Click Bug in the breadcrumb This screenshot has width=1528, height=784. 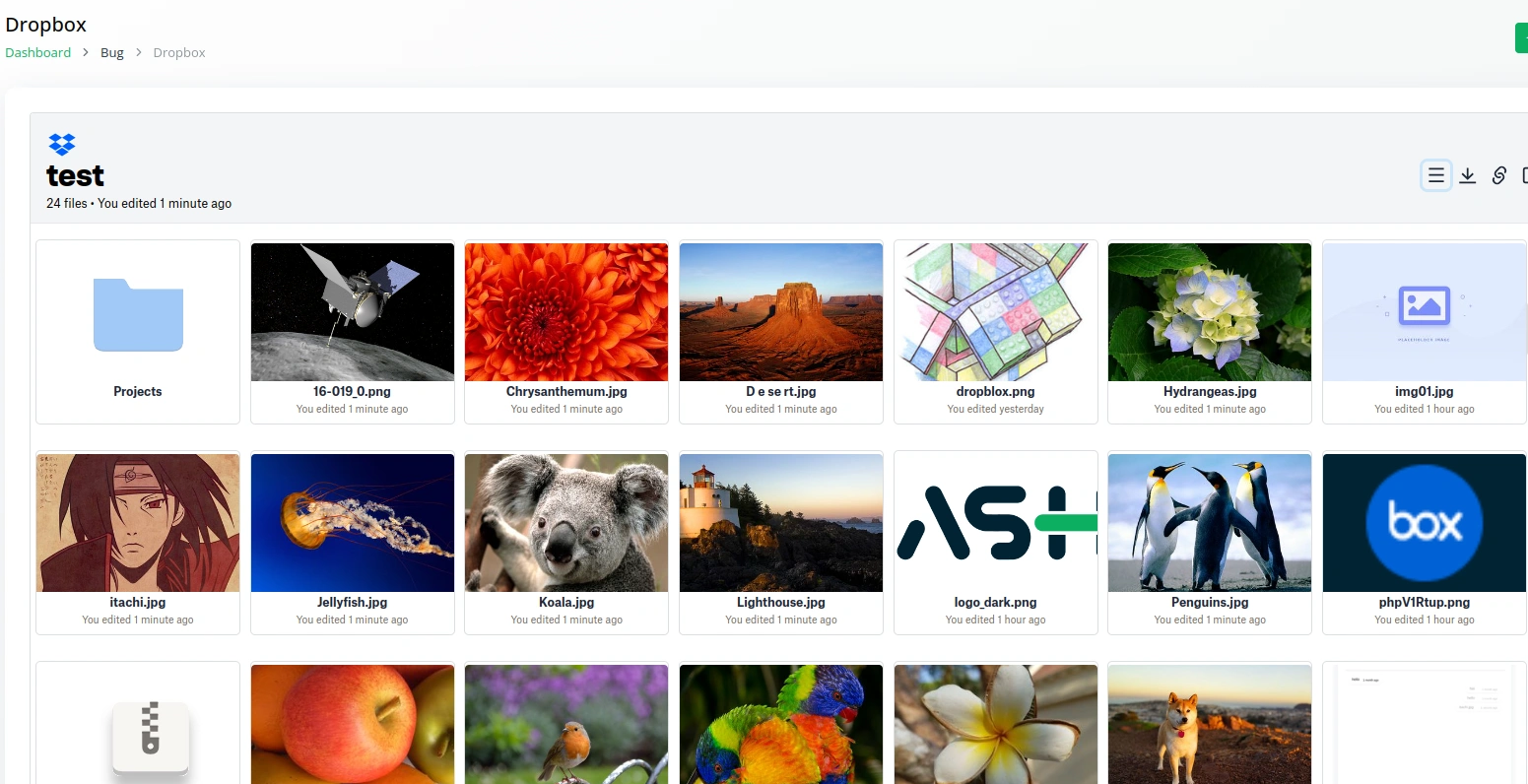[112, 52]
